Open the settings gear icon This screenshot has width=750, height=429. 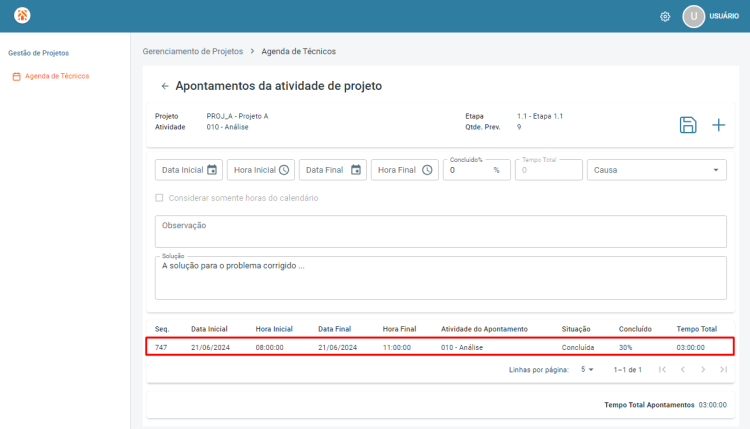[x=665, y=17]
